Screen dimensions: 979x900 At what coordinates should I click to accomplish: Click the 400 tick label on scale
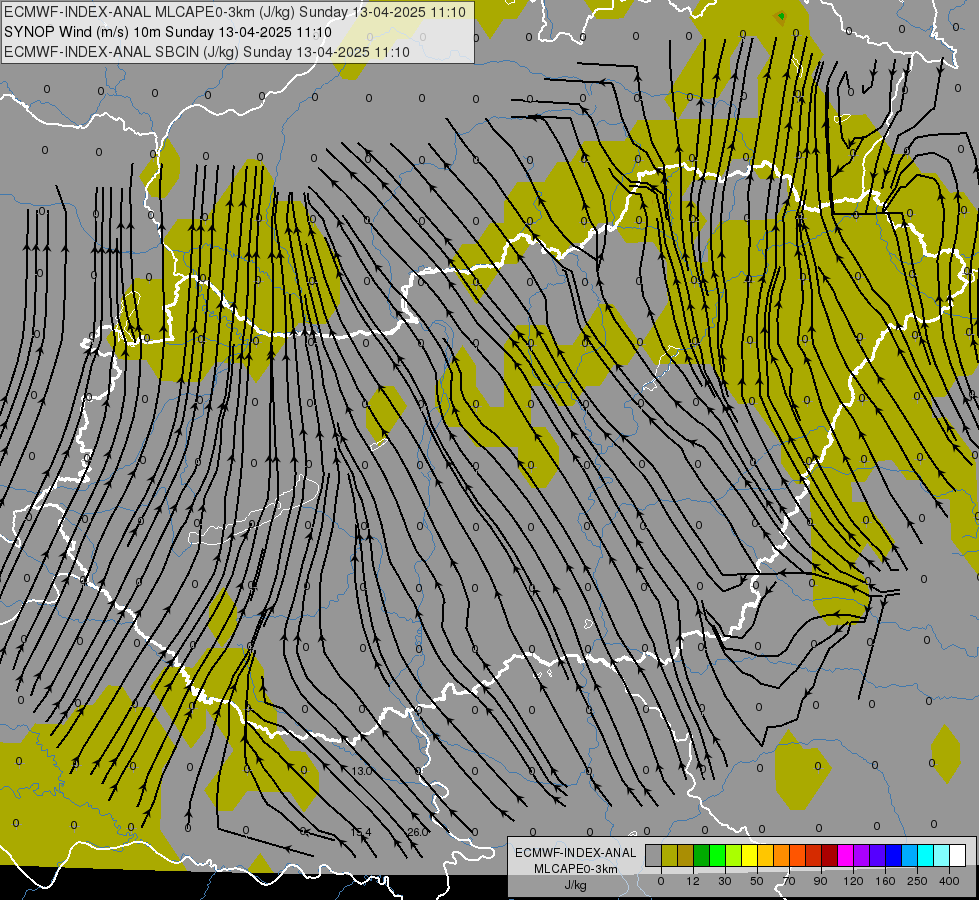point(949,881)
